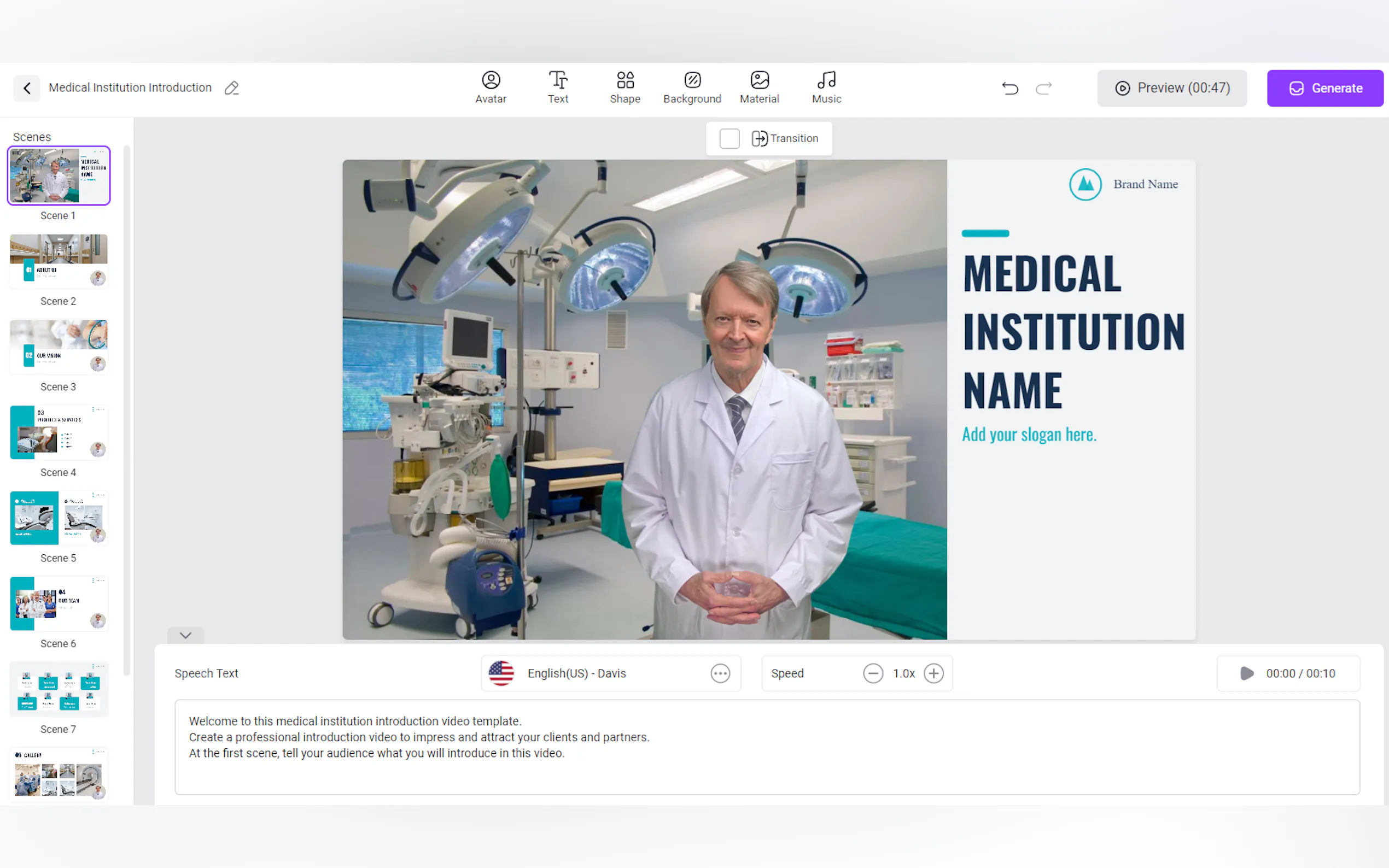Screen dimensions: 1389x868
Task: Select Scene 3 thumbnail
Action: 59,346
